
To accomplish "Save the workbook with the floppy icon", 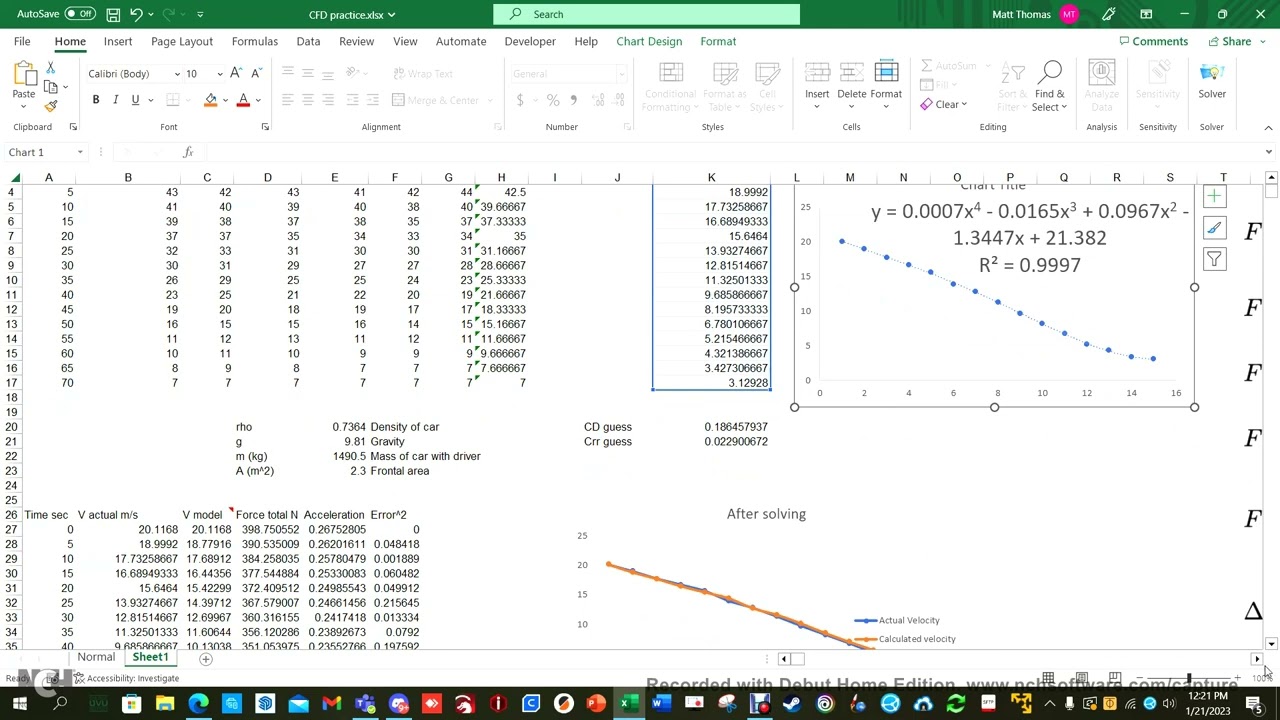I will coord(113,14).
